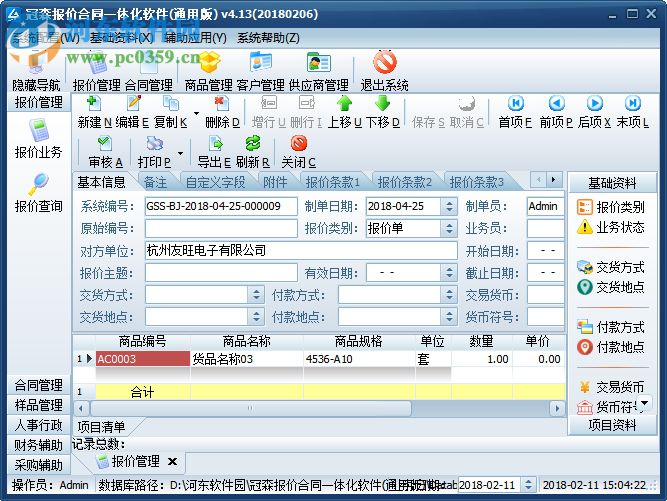Move row down with 下移 D
Image resolution: width=667 pixels, height=501 pixels.
click(383, 112)
